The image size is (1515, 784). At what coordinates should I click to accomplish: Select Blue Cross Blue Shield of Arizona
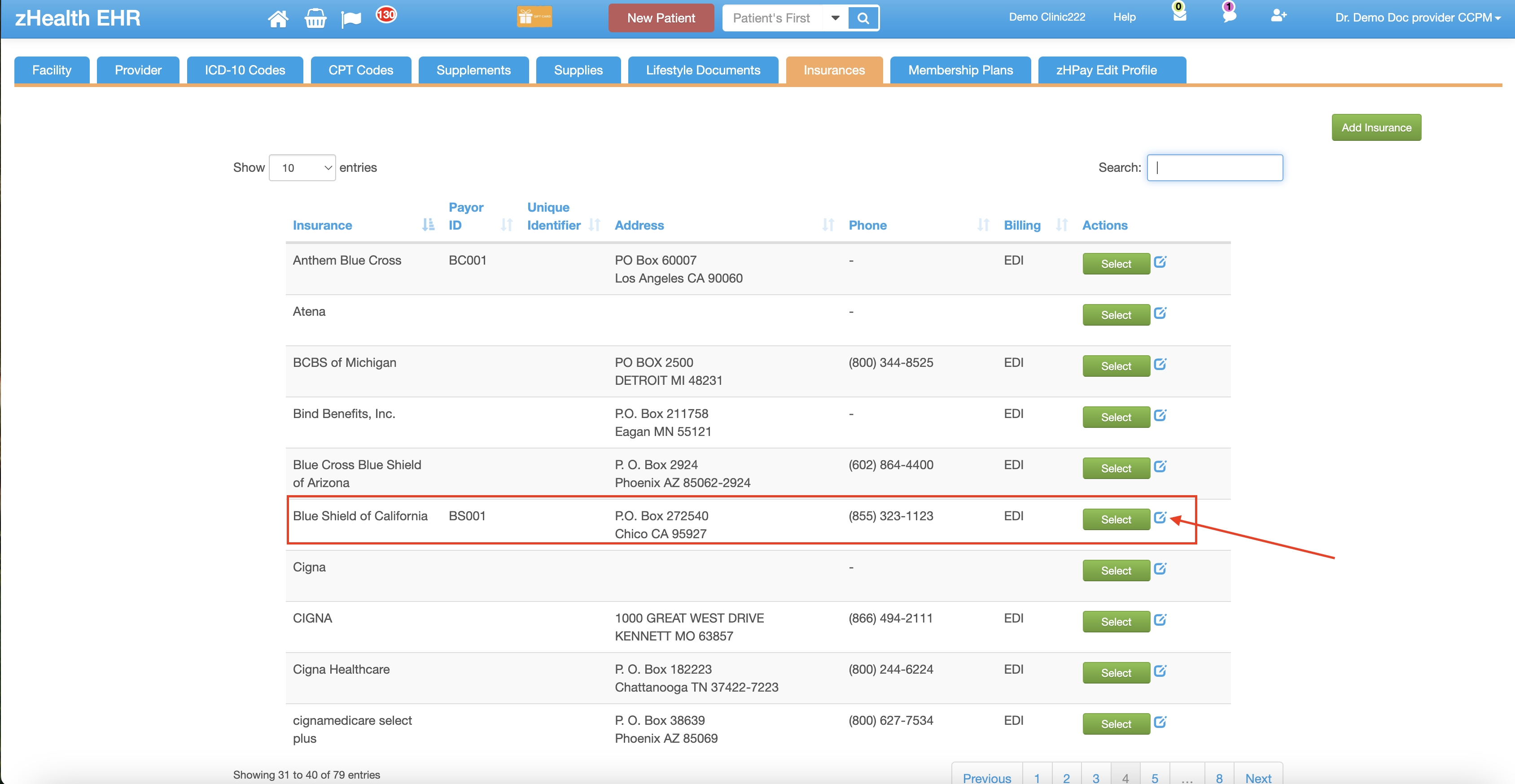(1116, 468)
